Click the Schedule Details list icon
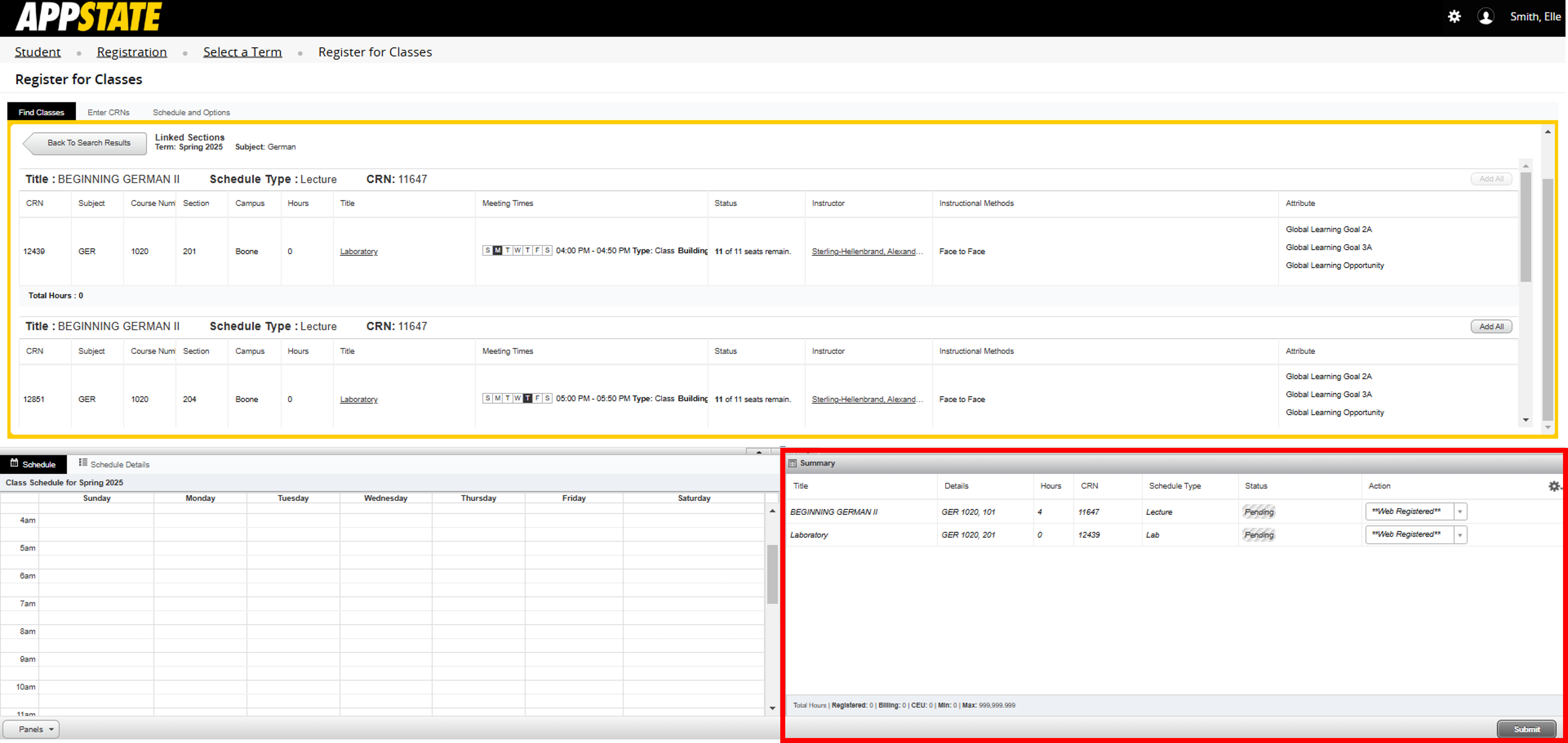The height and width of the screenshot is (743, 1568). tap(83, 463)
